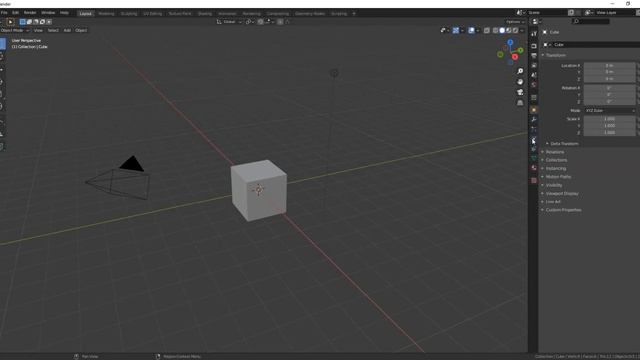Open the Output properties tab
The height and width of the screenshot is (360, 640).
click(534, 56)
